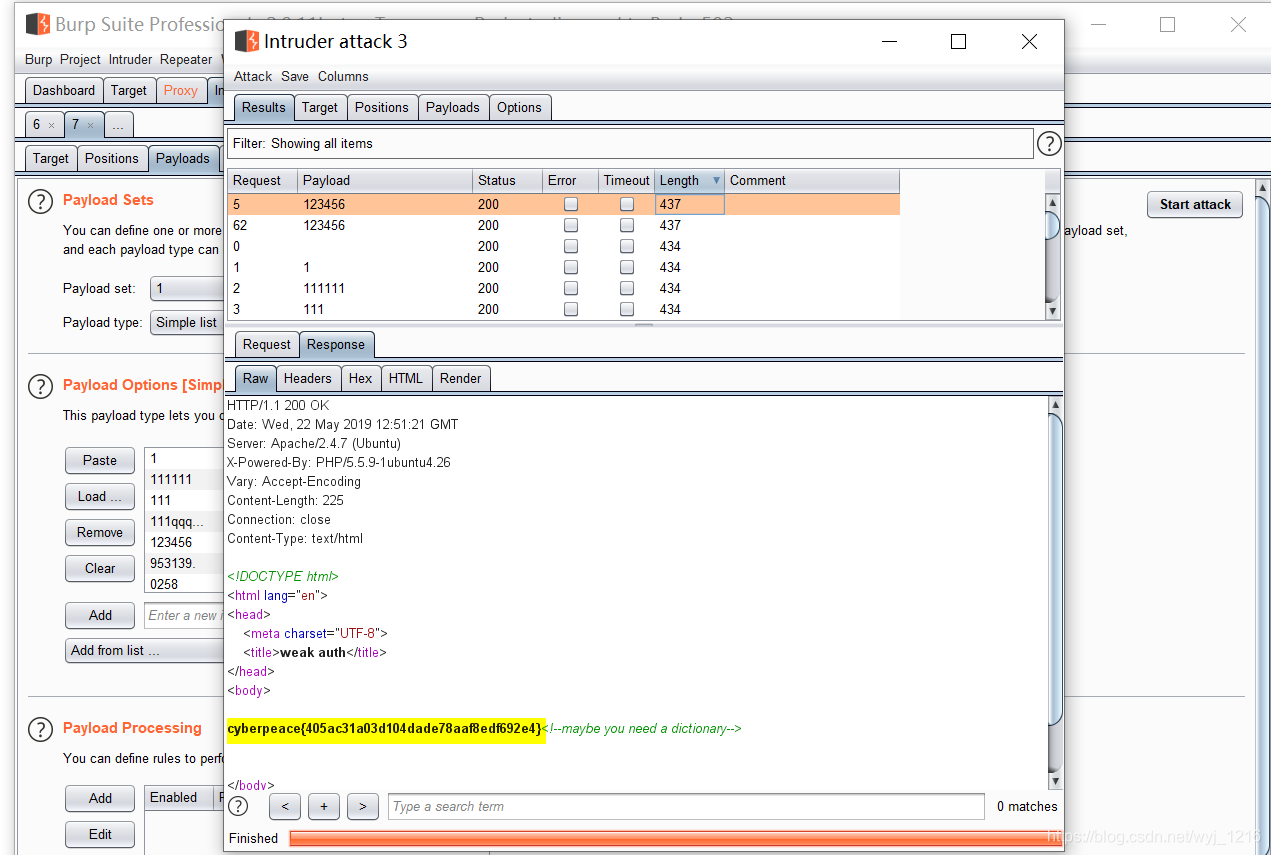Click the results table vertical scrollbar
1271x855 pixels.
[x=1052, y=257]
